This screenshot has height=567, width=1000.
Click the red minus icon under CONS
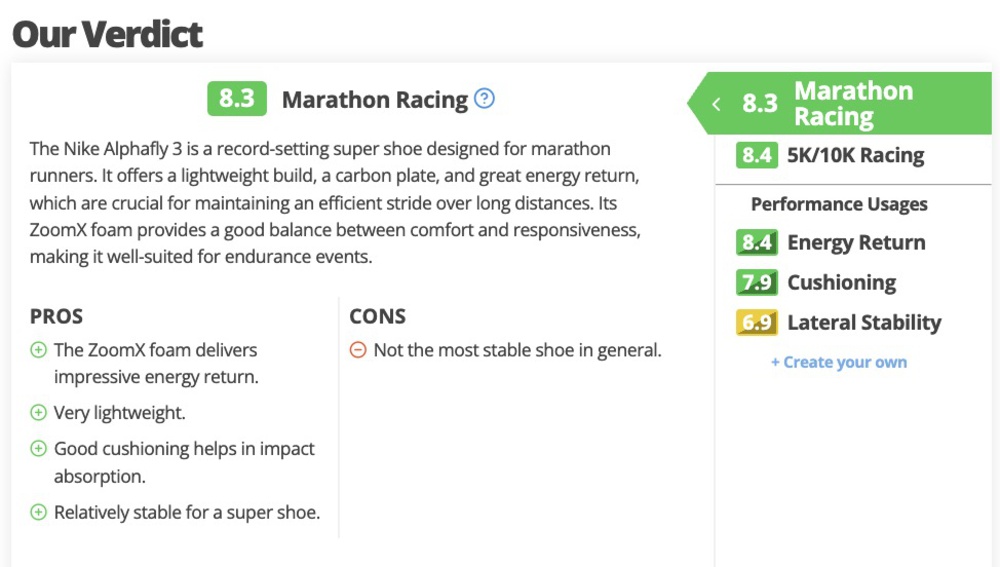pyautogui.click(x=357, y=350)
